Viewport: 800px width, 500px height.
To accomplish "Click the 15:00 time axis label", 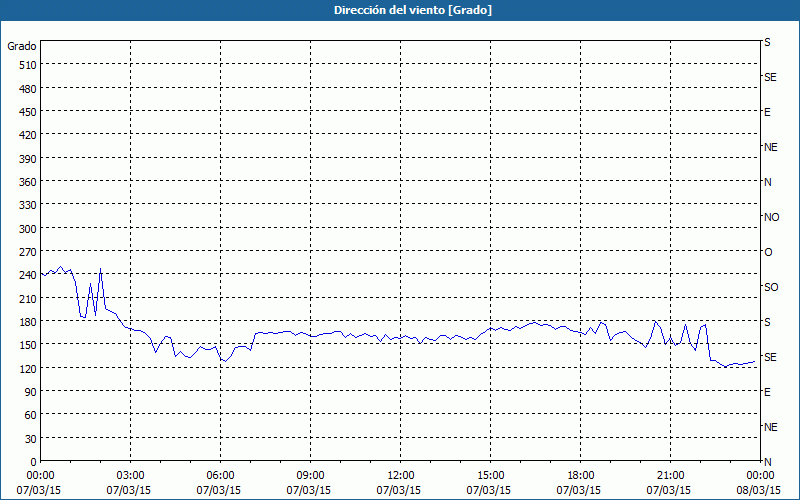I will click(490, 476).
